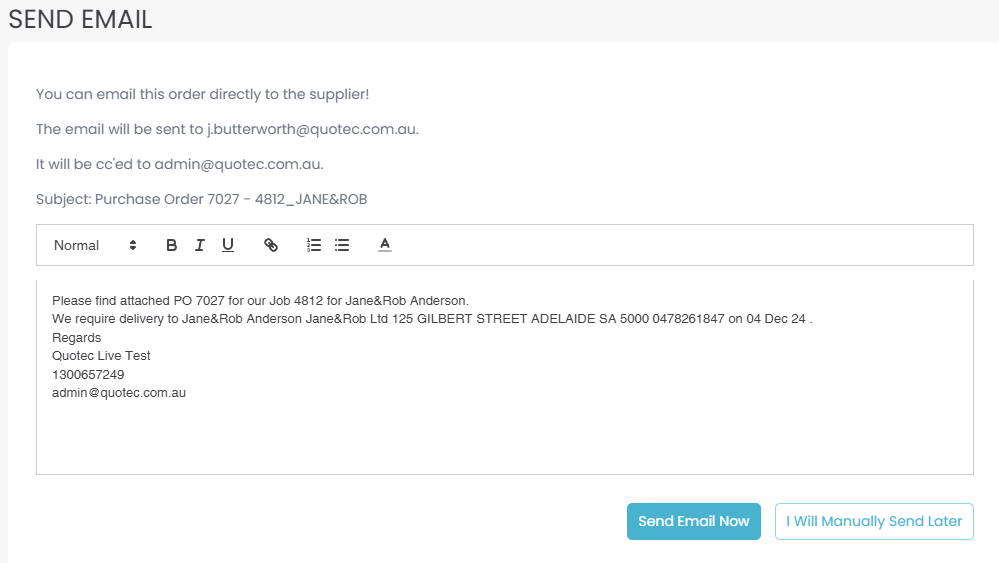
Task: Toggle italic text formatting
Action: [x=200, y=245]
